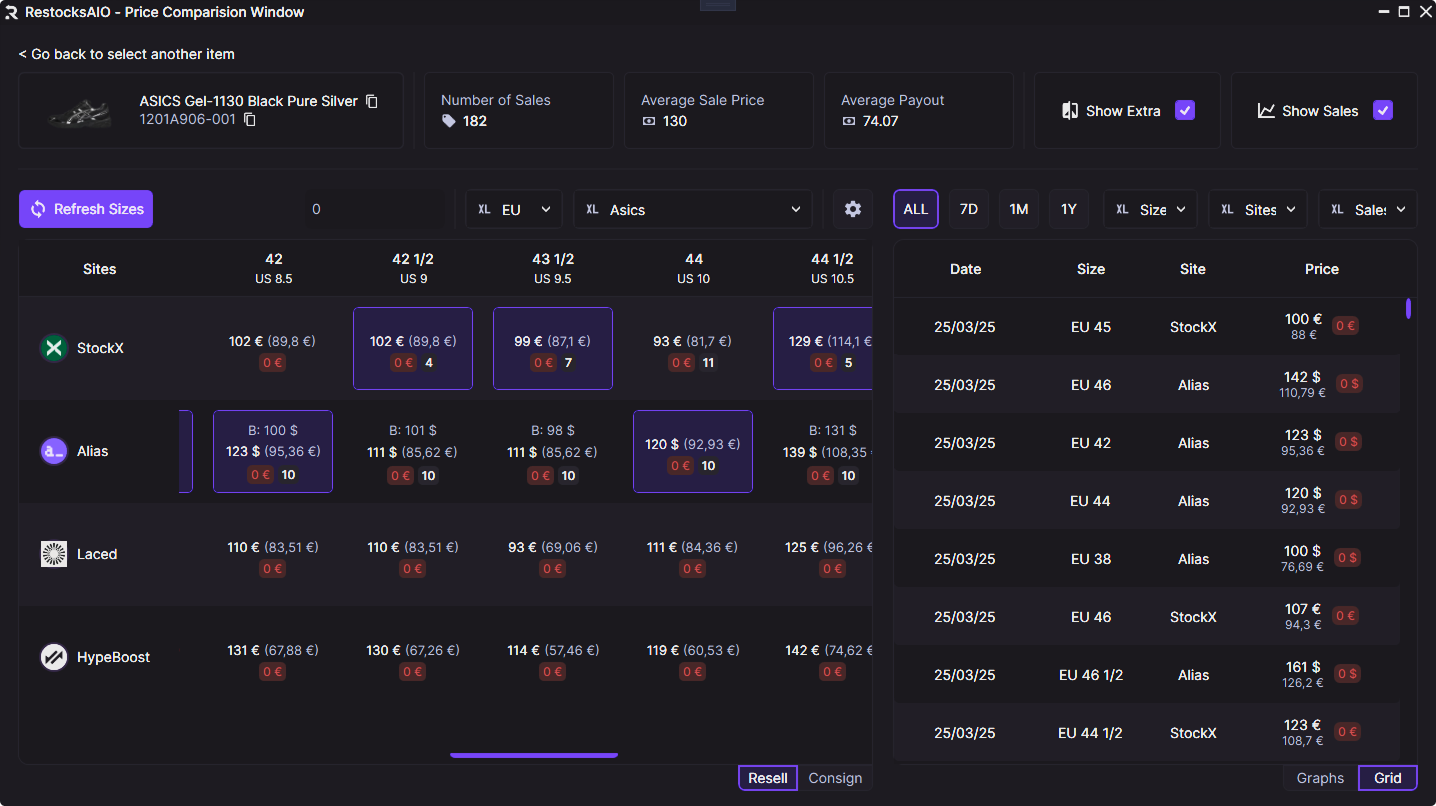Image resolution: width=1436 pixels, height=806 pixels.
Task: Click the Laced site logo
Action: [53, 554]
